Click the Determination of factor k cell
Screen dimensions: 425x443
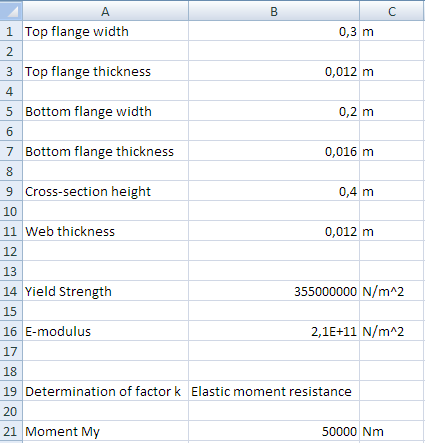[x=105, y=391]
